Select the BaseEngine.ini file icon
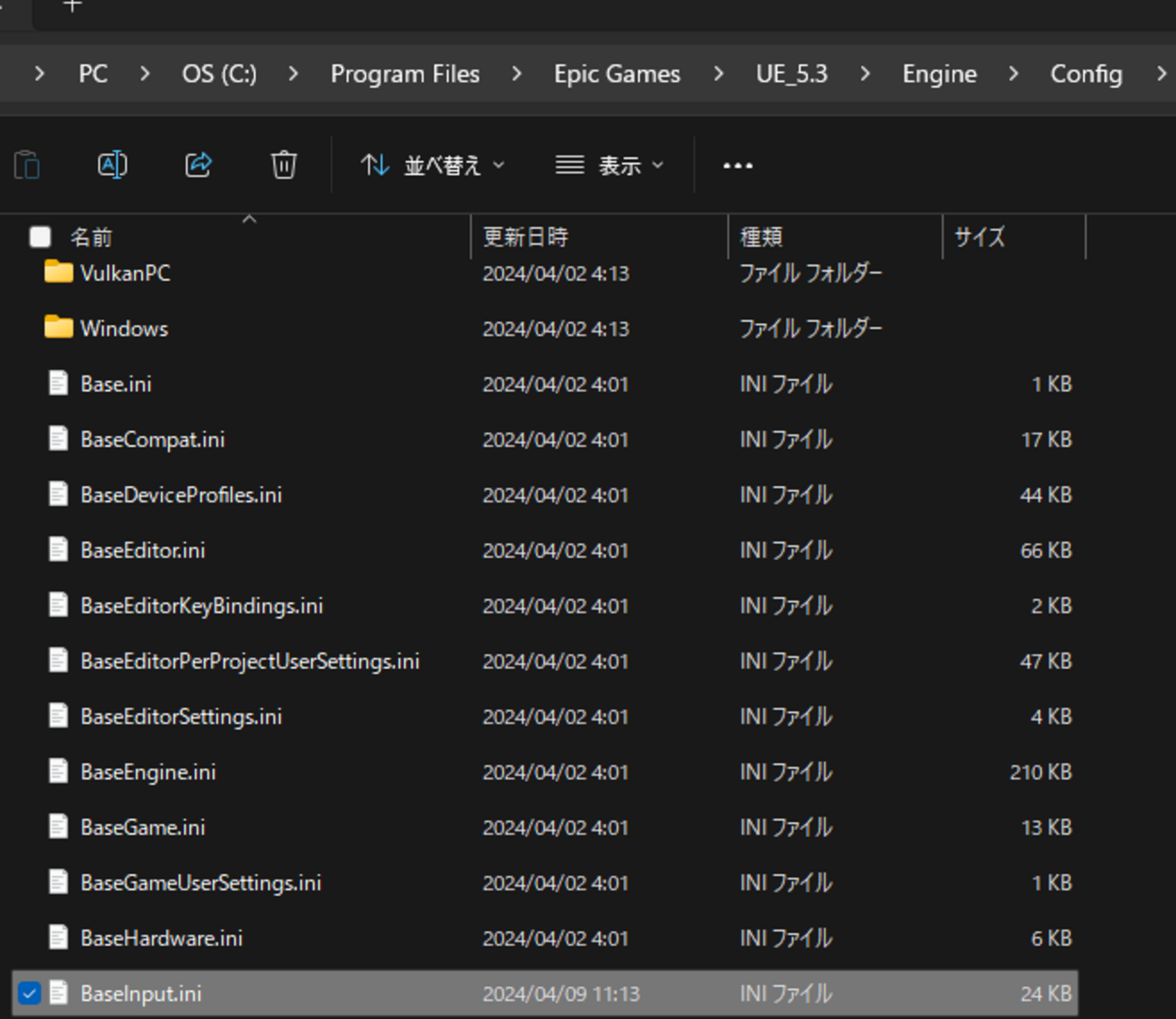 coord(59,772)
